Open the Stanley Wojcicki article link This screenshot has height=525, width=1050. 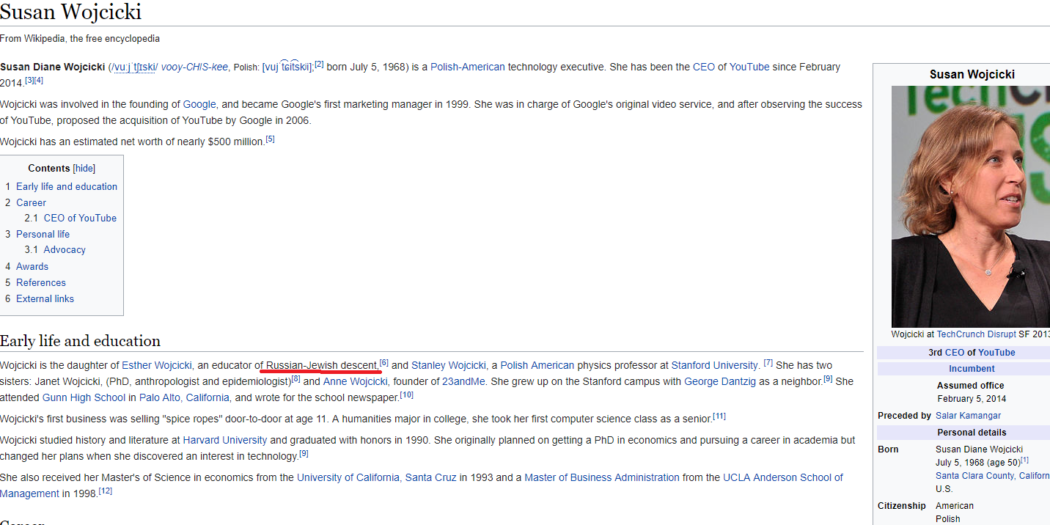click(449, 365)
